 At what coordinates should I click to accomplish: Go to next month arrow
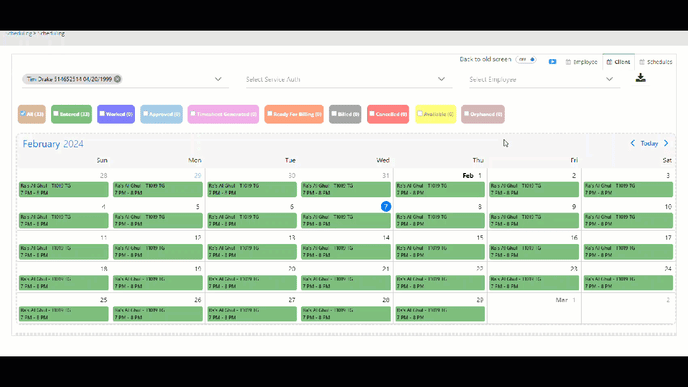666,143
